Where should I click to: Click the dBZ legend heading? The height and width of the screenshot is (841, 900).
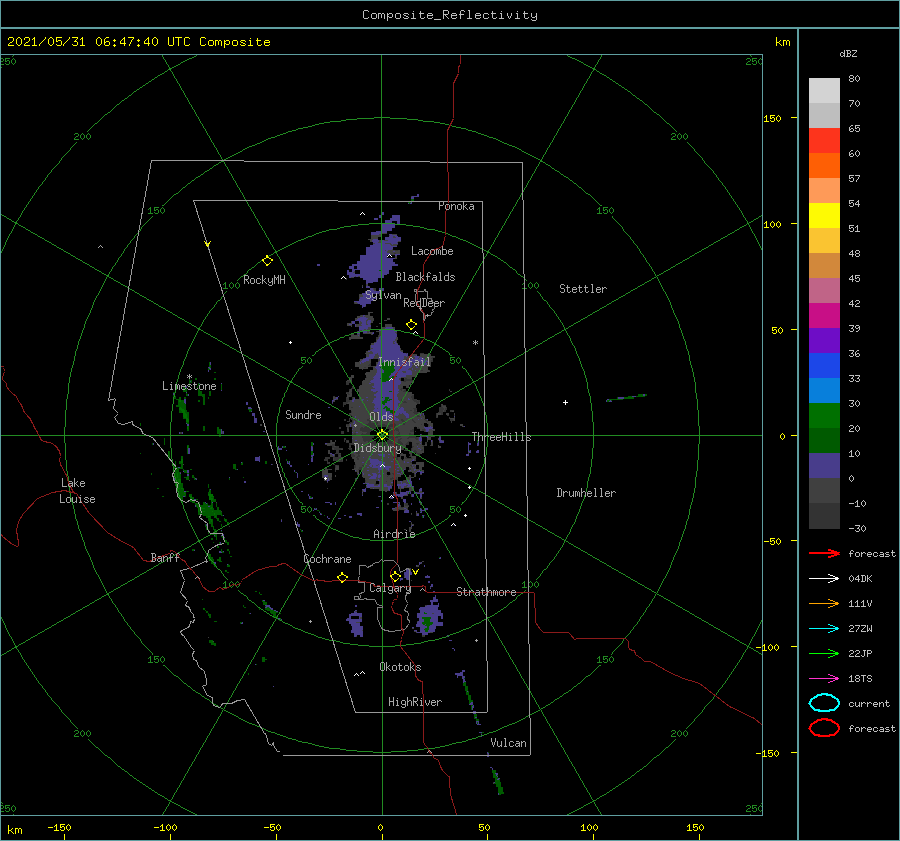[848, 53]
